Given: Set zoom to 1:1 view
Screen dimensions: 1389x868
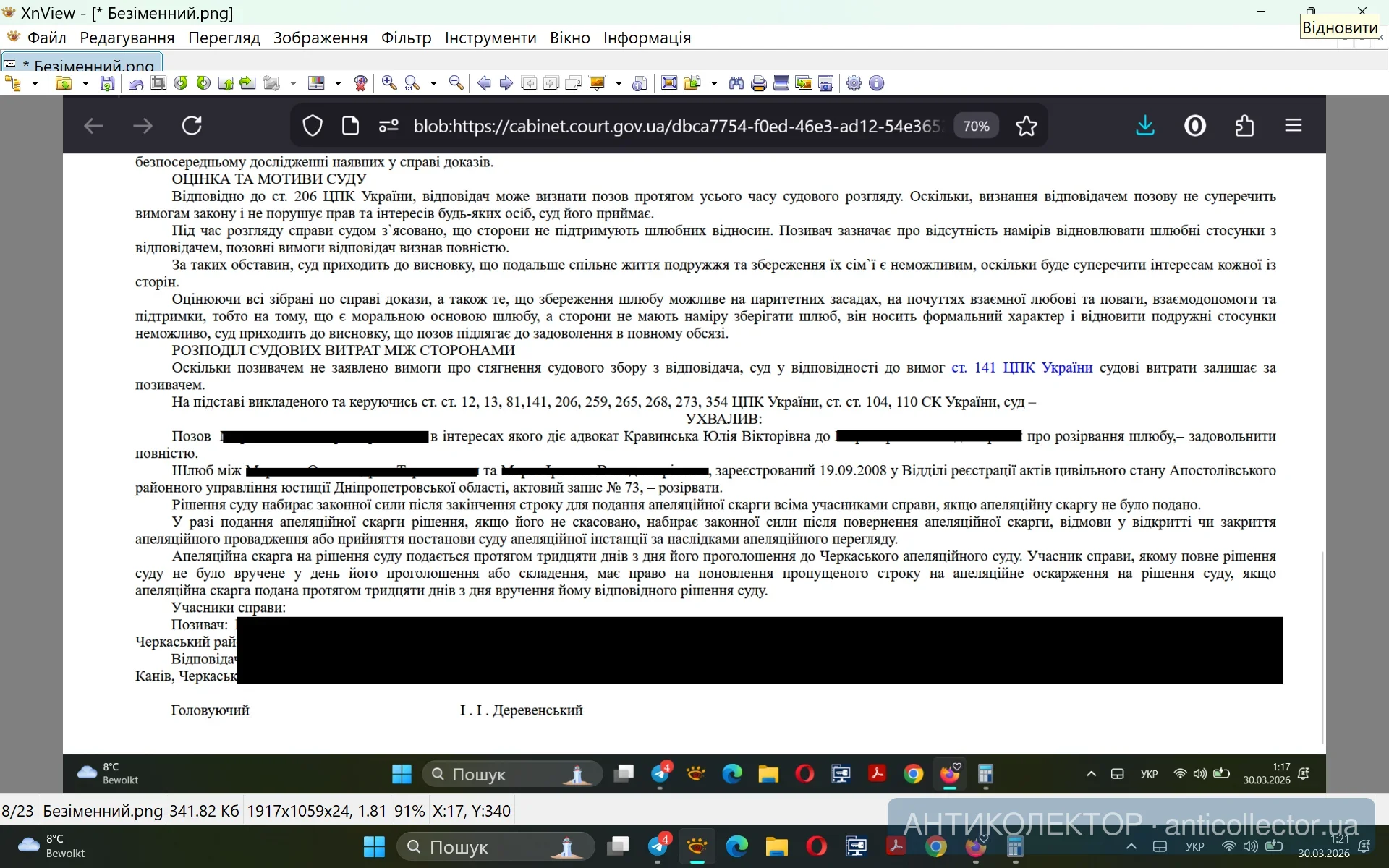Looking at the screenshot, I should [x=410, y=83].
